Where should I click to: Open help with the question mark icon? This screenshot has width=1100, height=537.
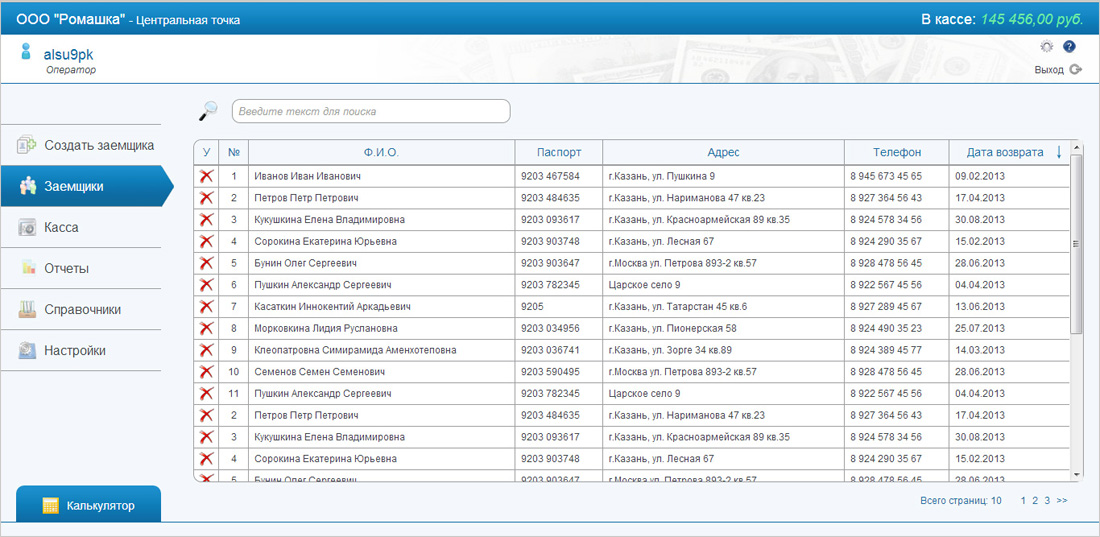(x=1069, y=47)
